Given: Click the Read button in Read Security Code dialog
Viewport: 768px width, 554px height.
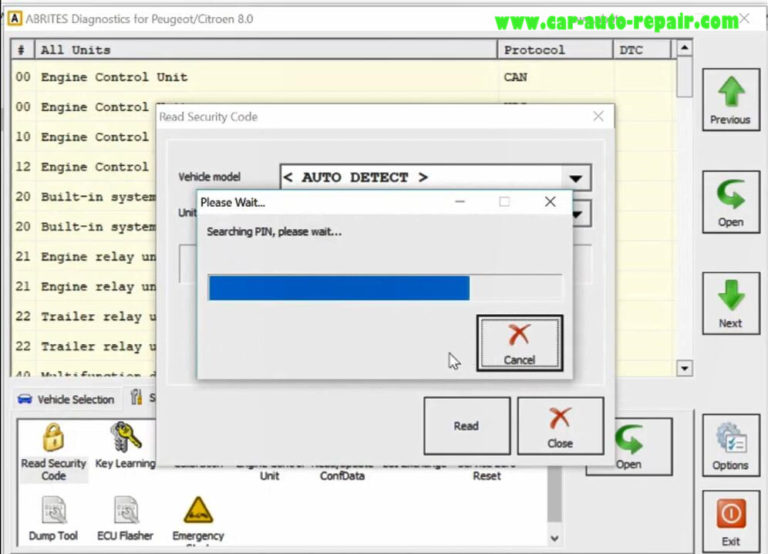Looking at the screenshot, I should coord(467,426).
